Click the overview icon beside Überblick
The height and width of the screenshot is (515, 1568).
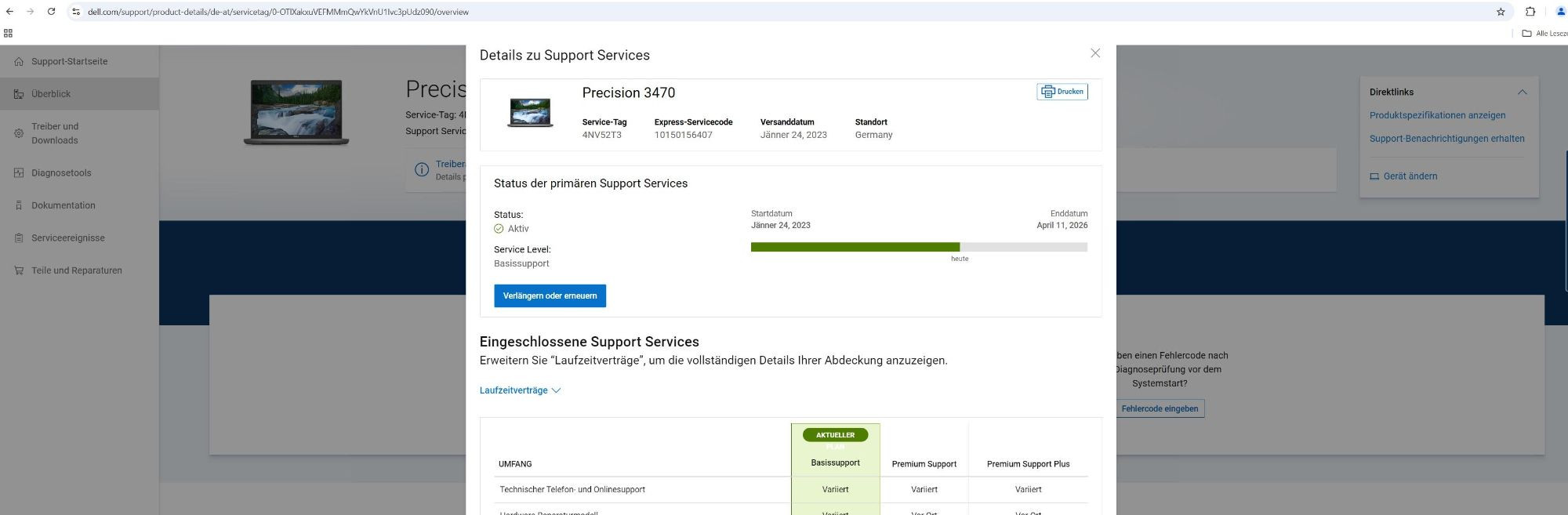click(19, 94)
